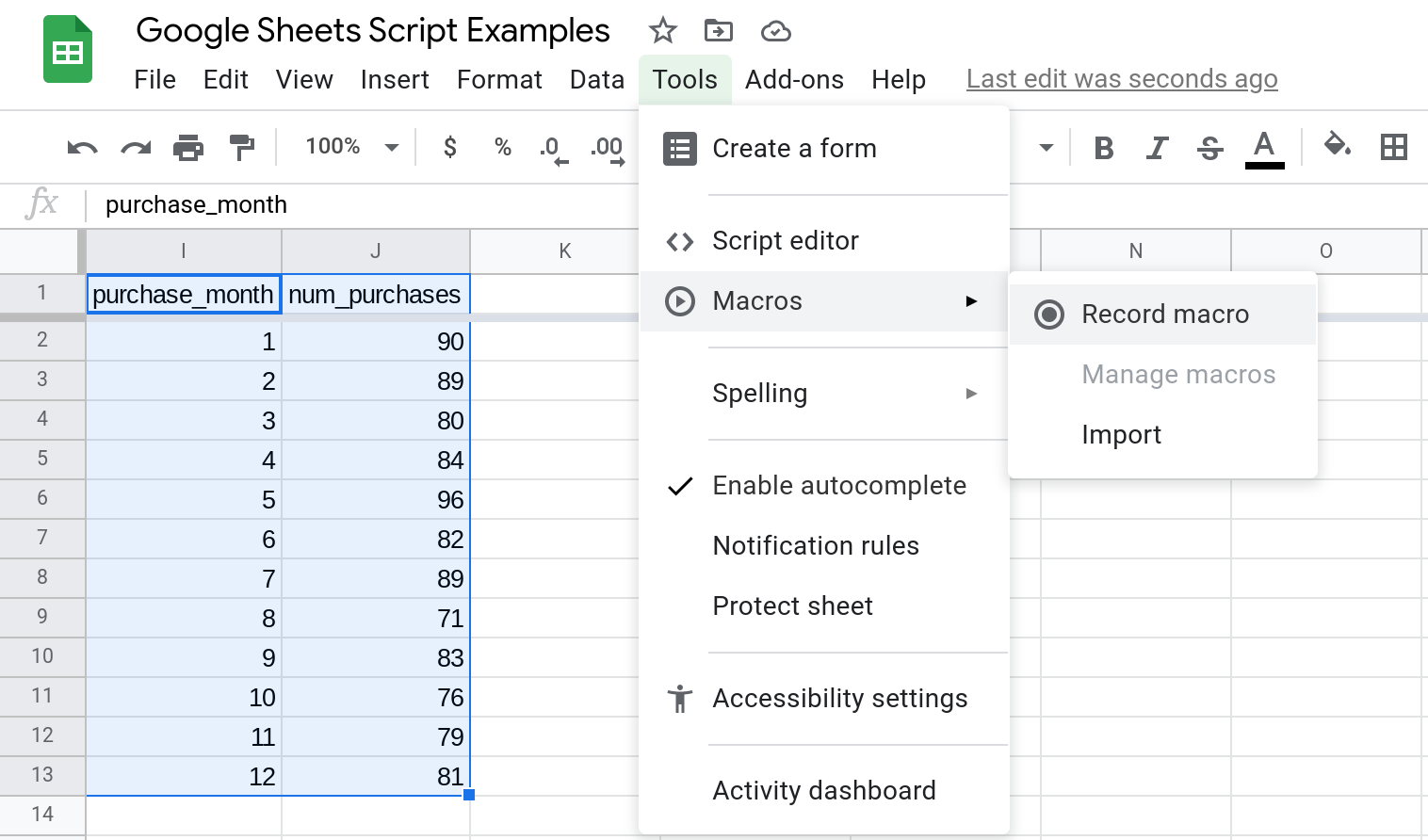Click purchase month cell with value 12
This screenshot has height=840, width=1428.
[184, 776]
